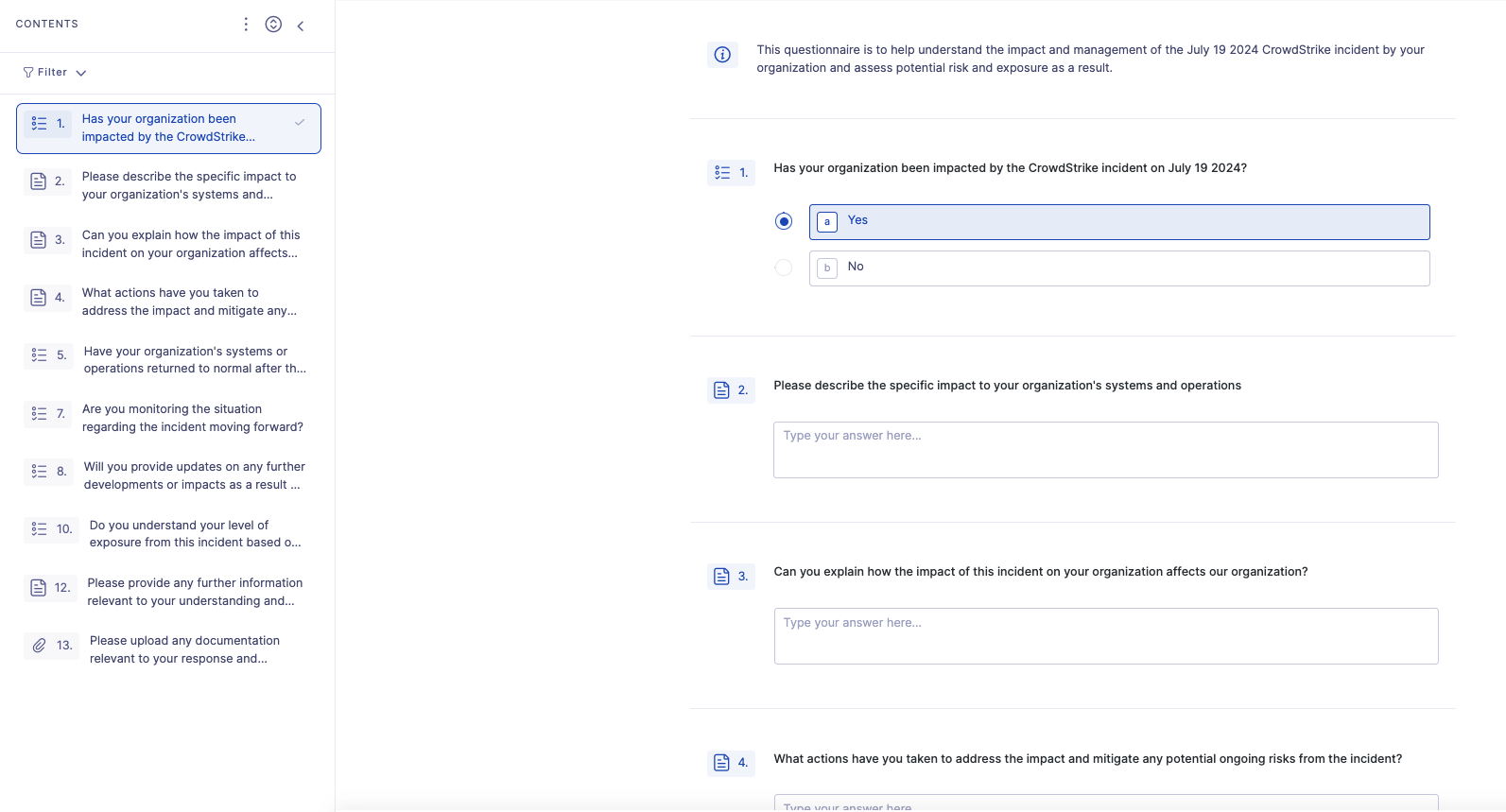The width and height of the screenshot is (1506, 812).
Task: Click document icon for sidebar question 12
Action: pos(39,588)
